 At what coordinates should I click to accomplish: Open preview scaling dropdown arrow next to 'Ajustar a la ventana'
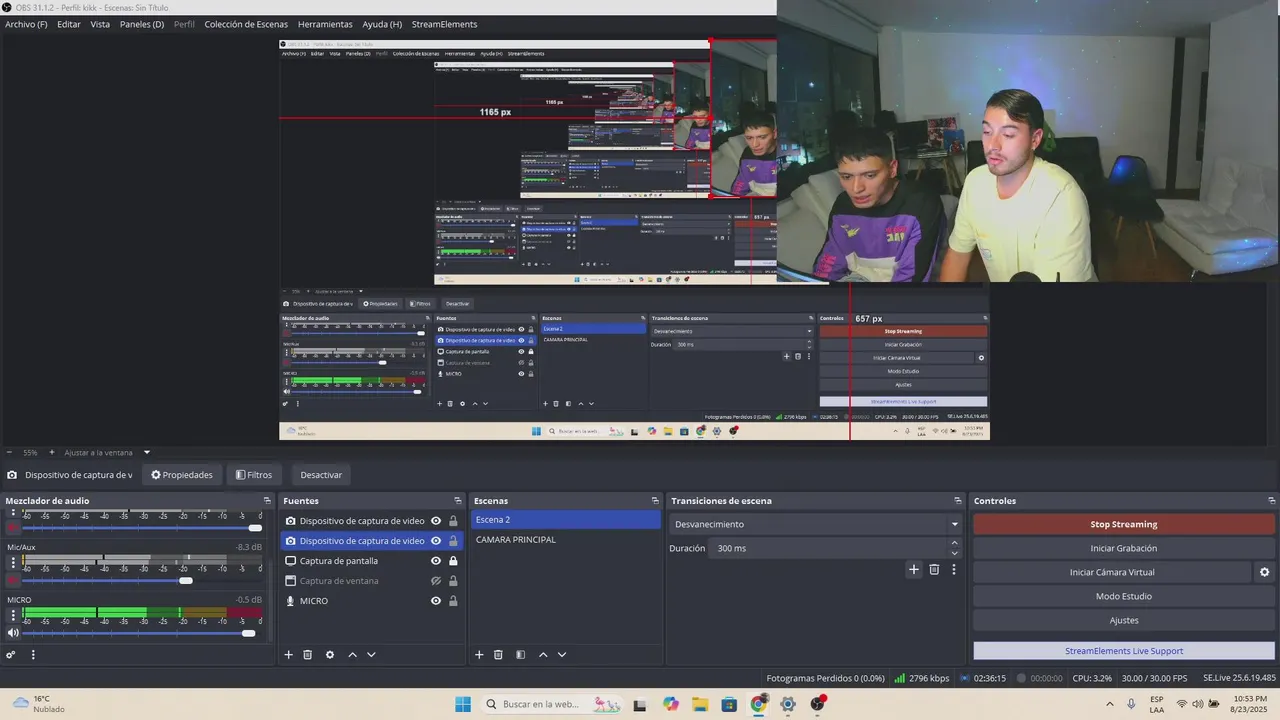click(x=147, y=452)
